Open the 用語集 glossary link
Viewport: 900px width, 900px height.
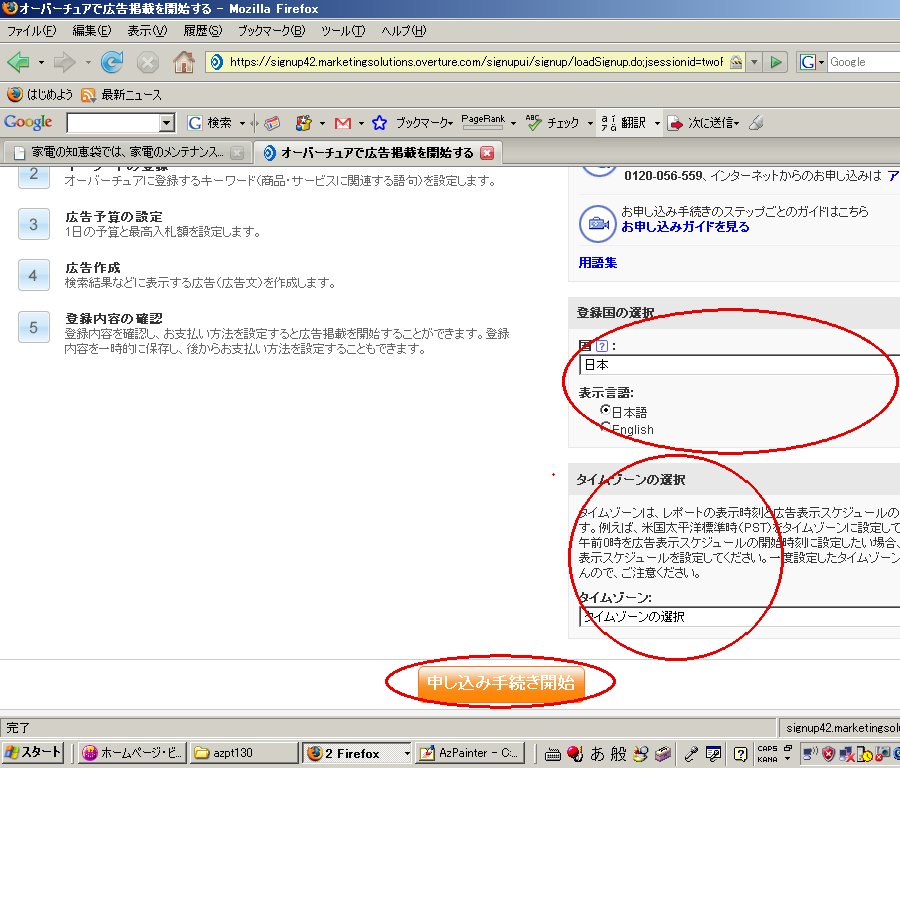598,262
